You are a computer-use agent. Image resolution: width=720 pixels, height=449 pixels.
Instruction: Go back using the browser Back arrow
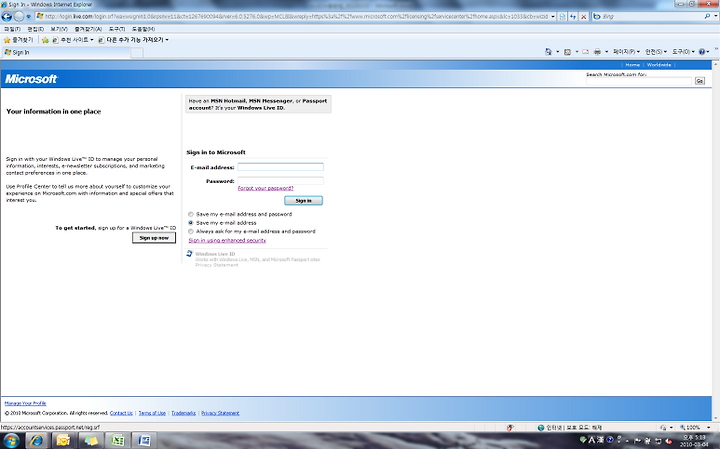6,17
